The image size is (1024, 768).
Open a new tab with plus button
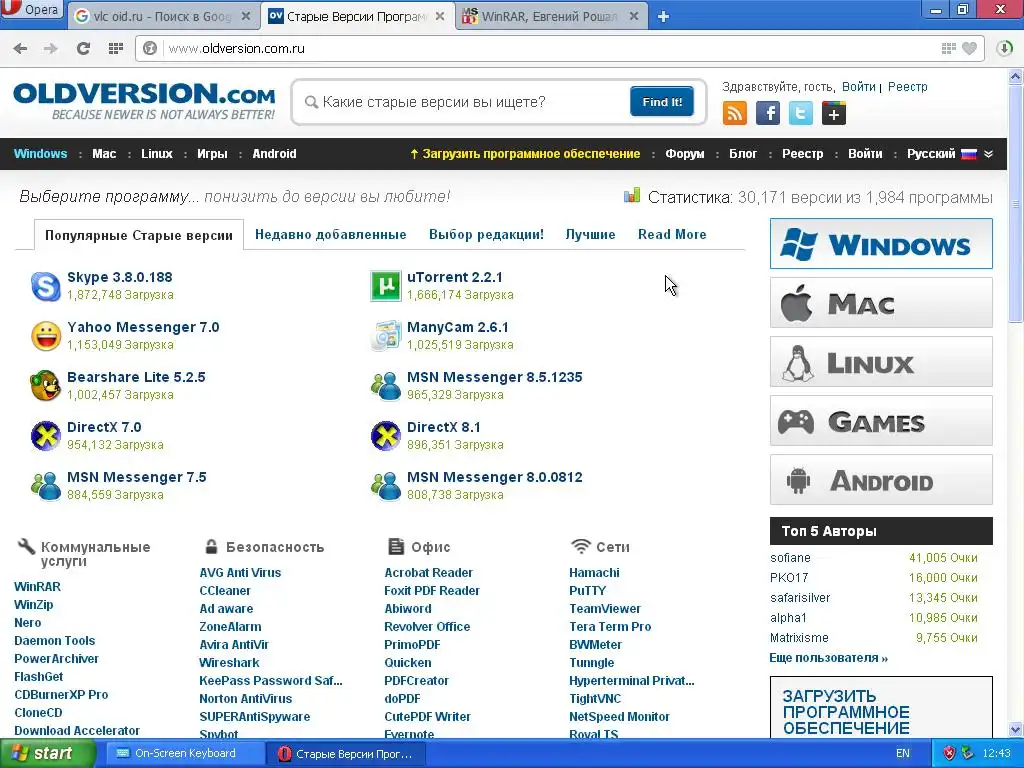pos(664,17)
